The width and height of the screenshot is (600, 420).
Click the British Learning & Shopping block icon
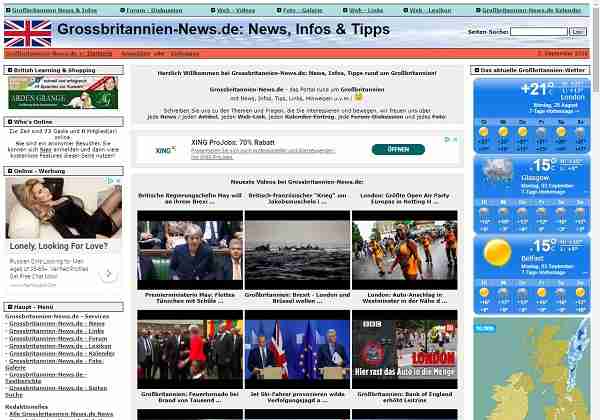click(x=10, y=70)
